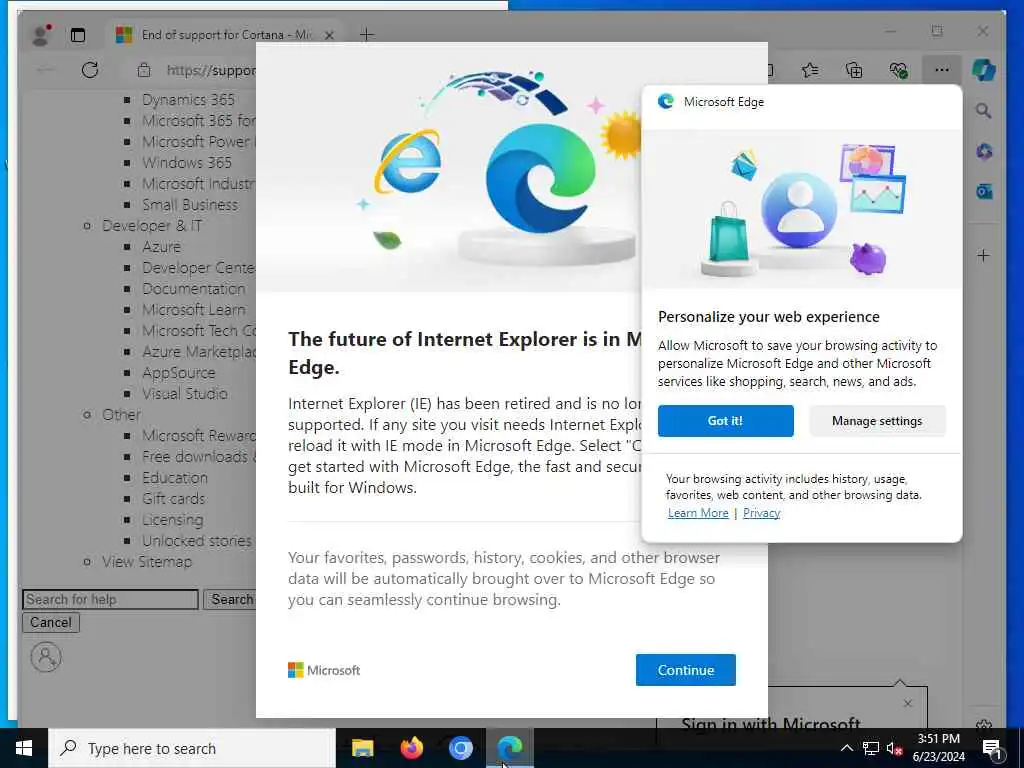Open the Azure link

click(x=161, y=247)
